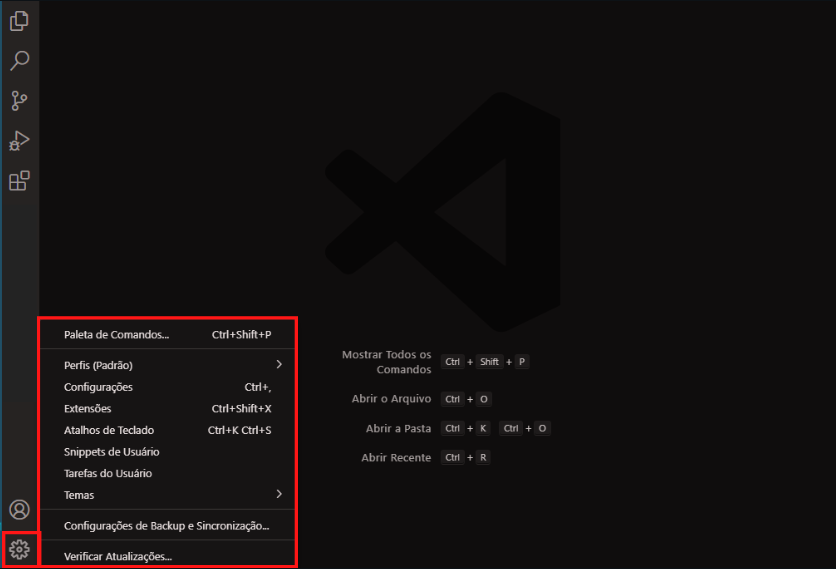Open the Source Control view icon

[19, 100]
